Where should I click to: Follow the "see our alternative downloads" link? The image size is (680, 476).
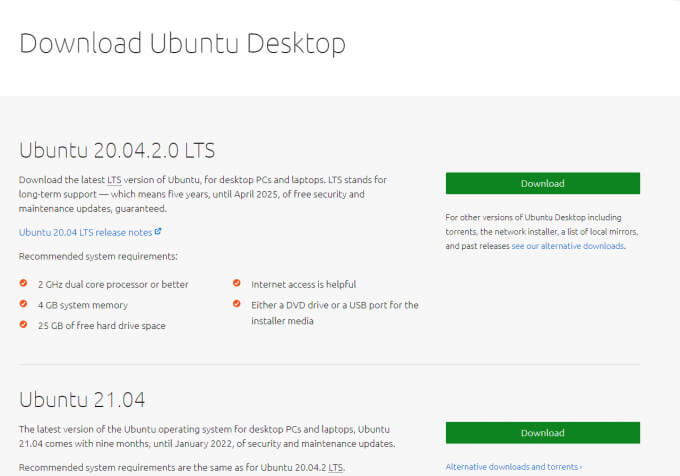click(x=568, y=245)
